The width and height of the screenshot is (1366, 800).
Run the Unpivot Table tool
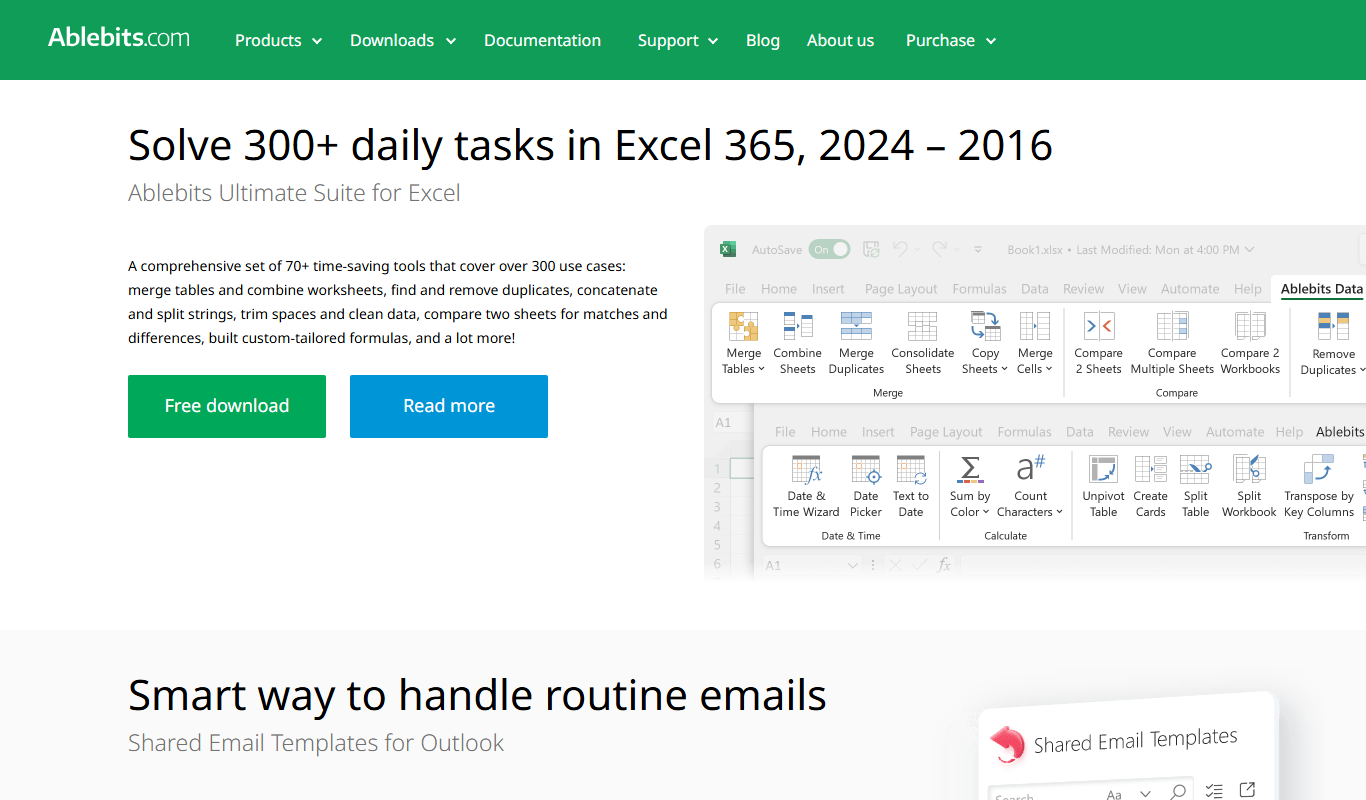(1103, 470)
